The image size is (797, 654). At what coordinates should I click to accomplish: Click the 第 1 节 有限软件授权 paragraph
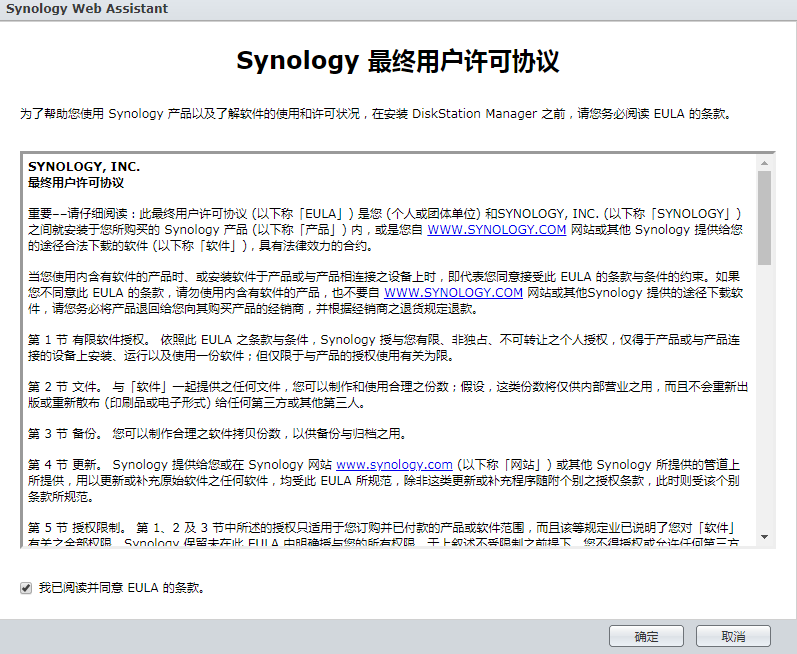[x=384, y=347]
